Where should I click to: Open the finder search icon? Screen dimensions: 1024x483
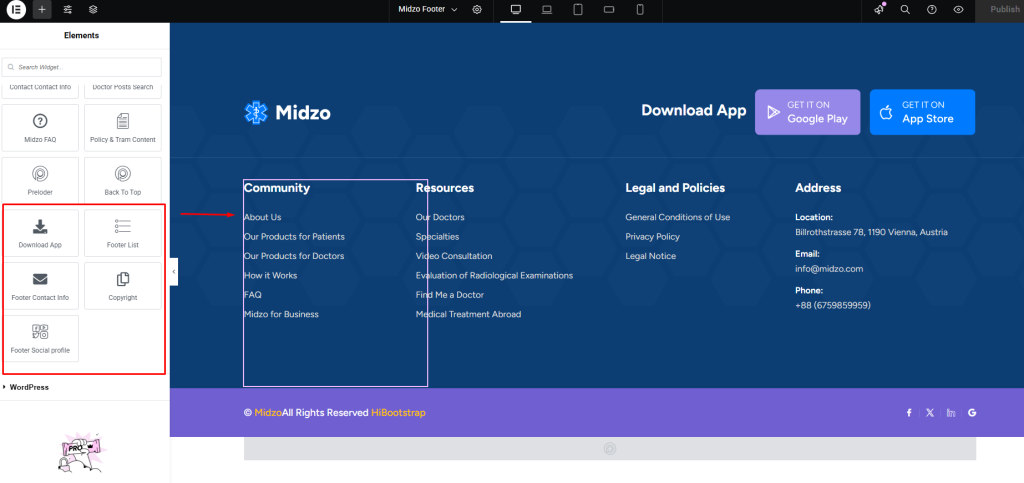pyautogui.click(x=905, y=10)
